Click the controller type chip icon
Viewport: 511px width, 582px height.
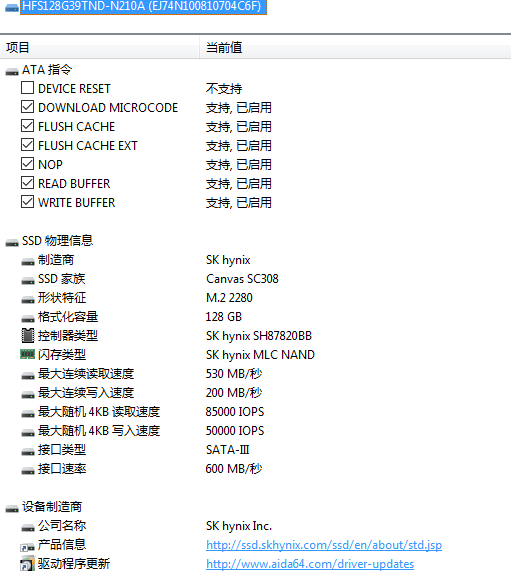[27, 336]
